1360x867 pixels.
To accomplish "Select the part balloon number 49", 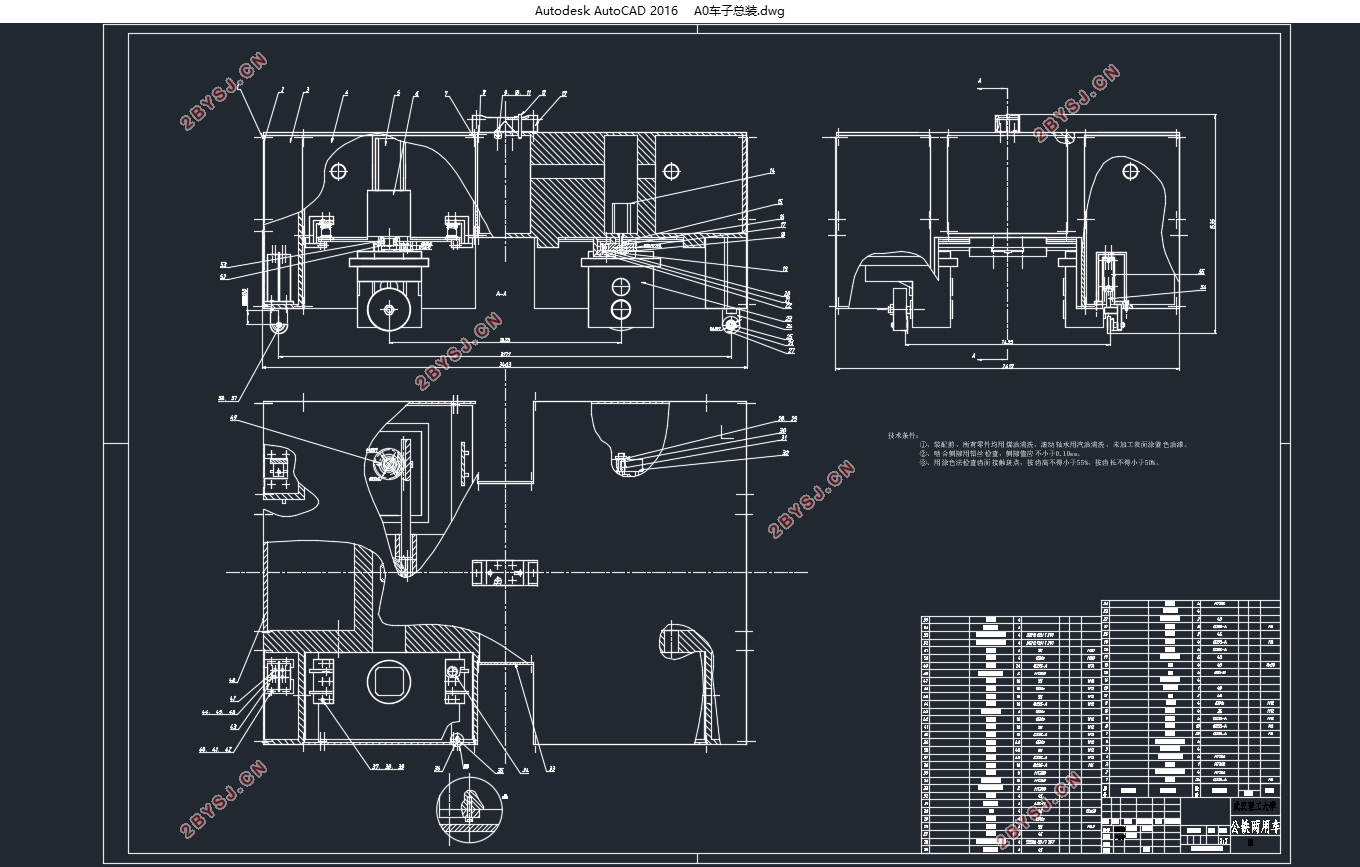I will coord(234,418).
